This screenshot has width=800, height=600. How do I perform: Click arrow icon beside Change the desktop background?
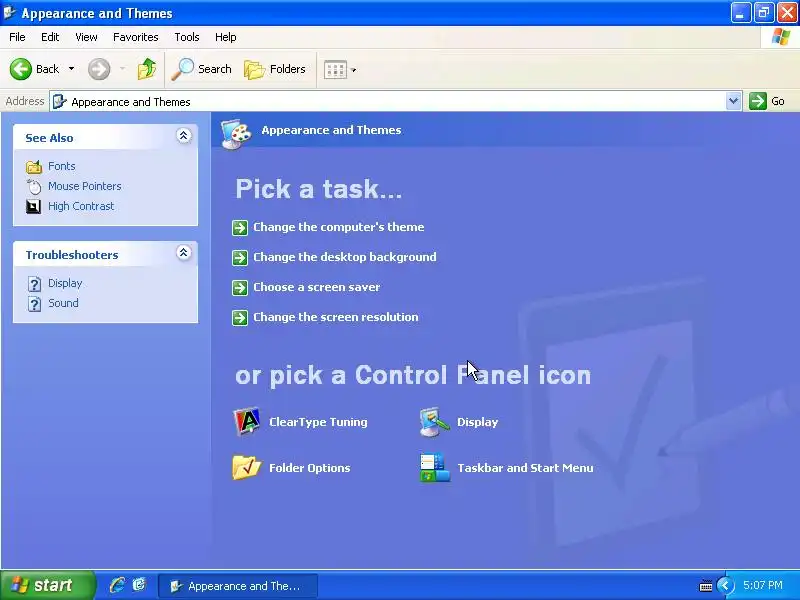(x=240, y=258)
